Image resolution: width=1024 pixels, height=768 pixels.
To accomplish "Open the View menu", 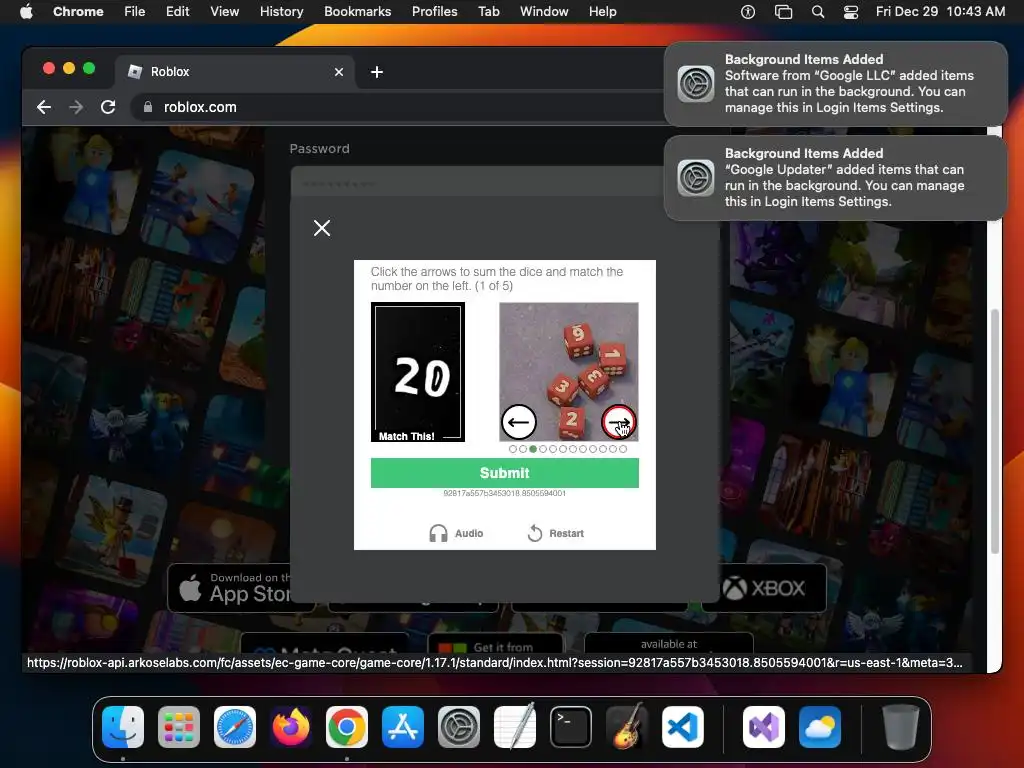I will [x=225, y=11].
